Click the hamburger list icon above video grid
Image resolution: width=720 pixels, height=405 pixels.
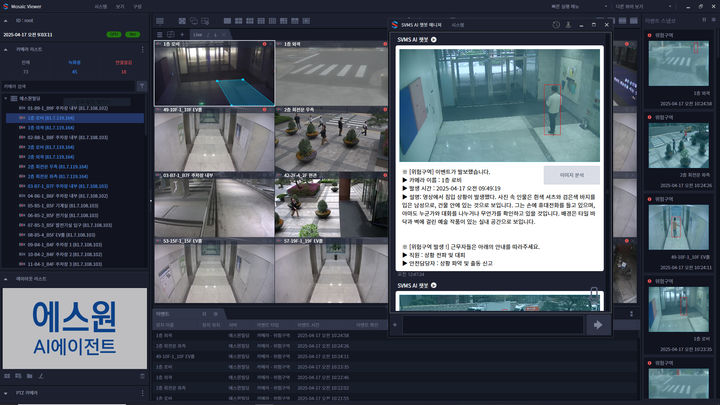pos(160,34)
